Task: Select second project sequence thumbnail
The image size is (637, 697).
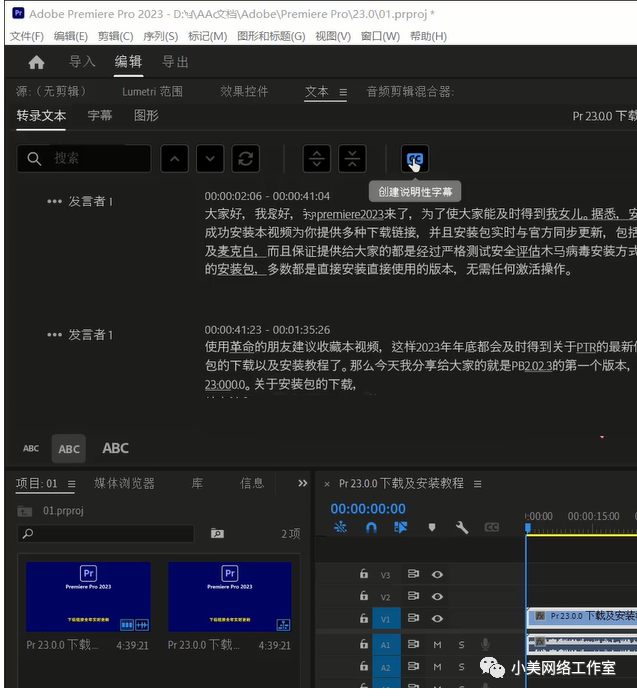Action: [230, 597]
